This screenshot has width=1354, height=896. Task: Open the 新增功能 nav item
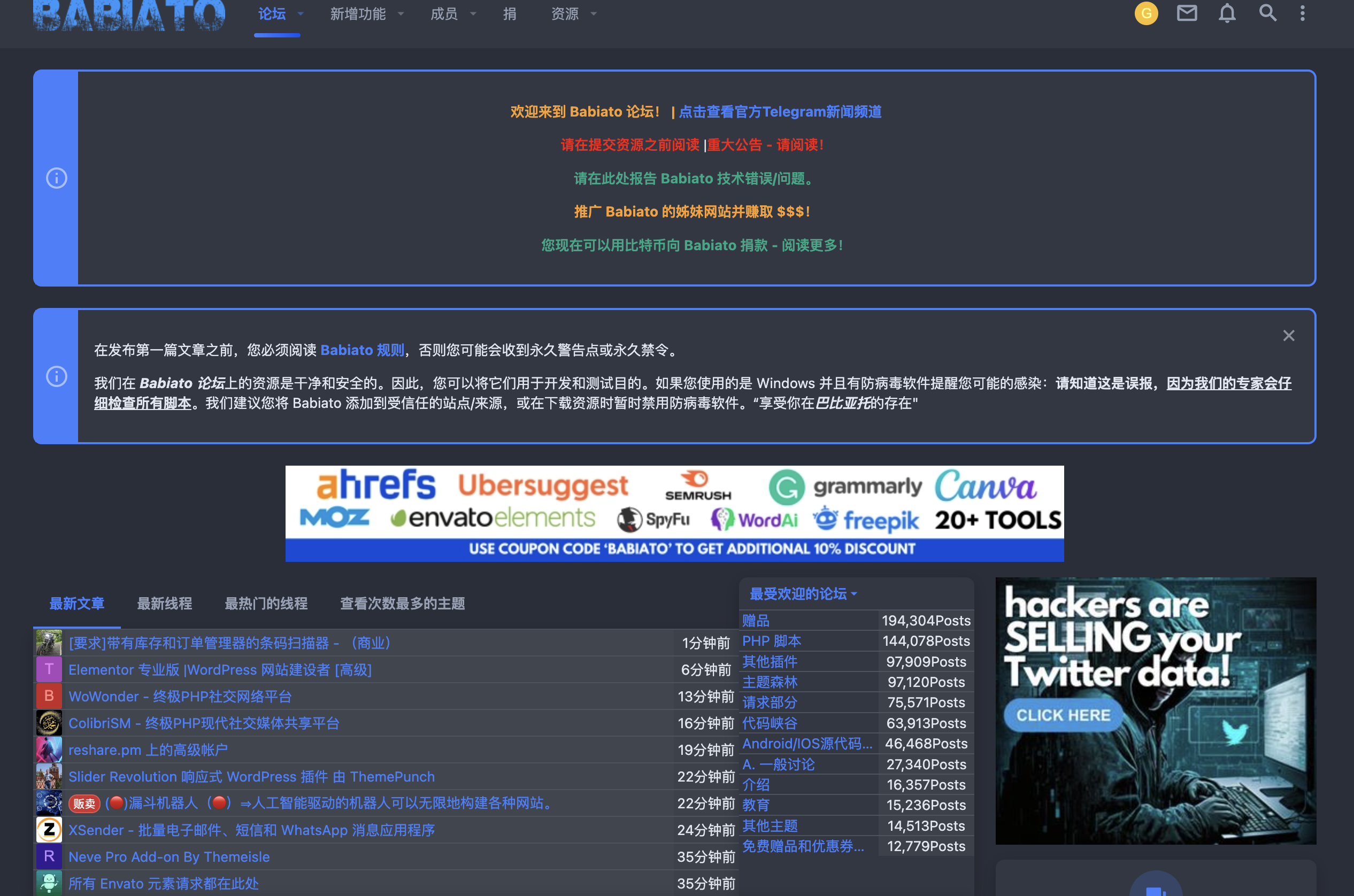[358, 14]
